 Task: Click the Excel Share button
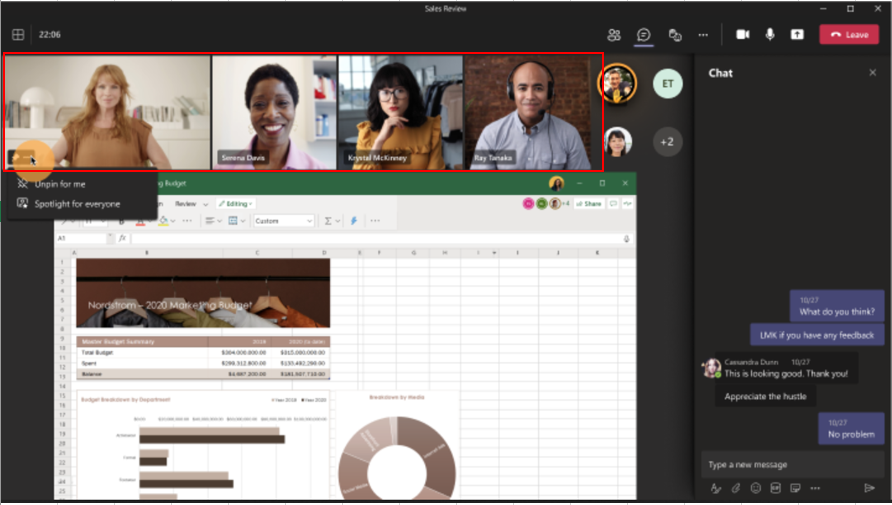(x=589, y=204)
